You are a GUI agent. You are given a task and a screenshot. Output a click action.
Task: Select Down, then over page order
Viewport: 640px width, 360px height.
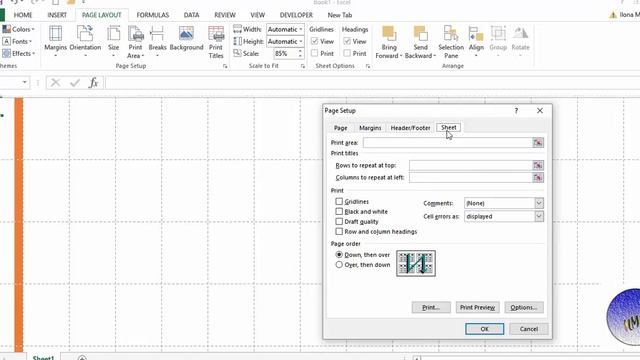(x=339, y=254)
